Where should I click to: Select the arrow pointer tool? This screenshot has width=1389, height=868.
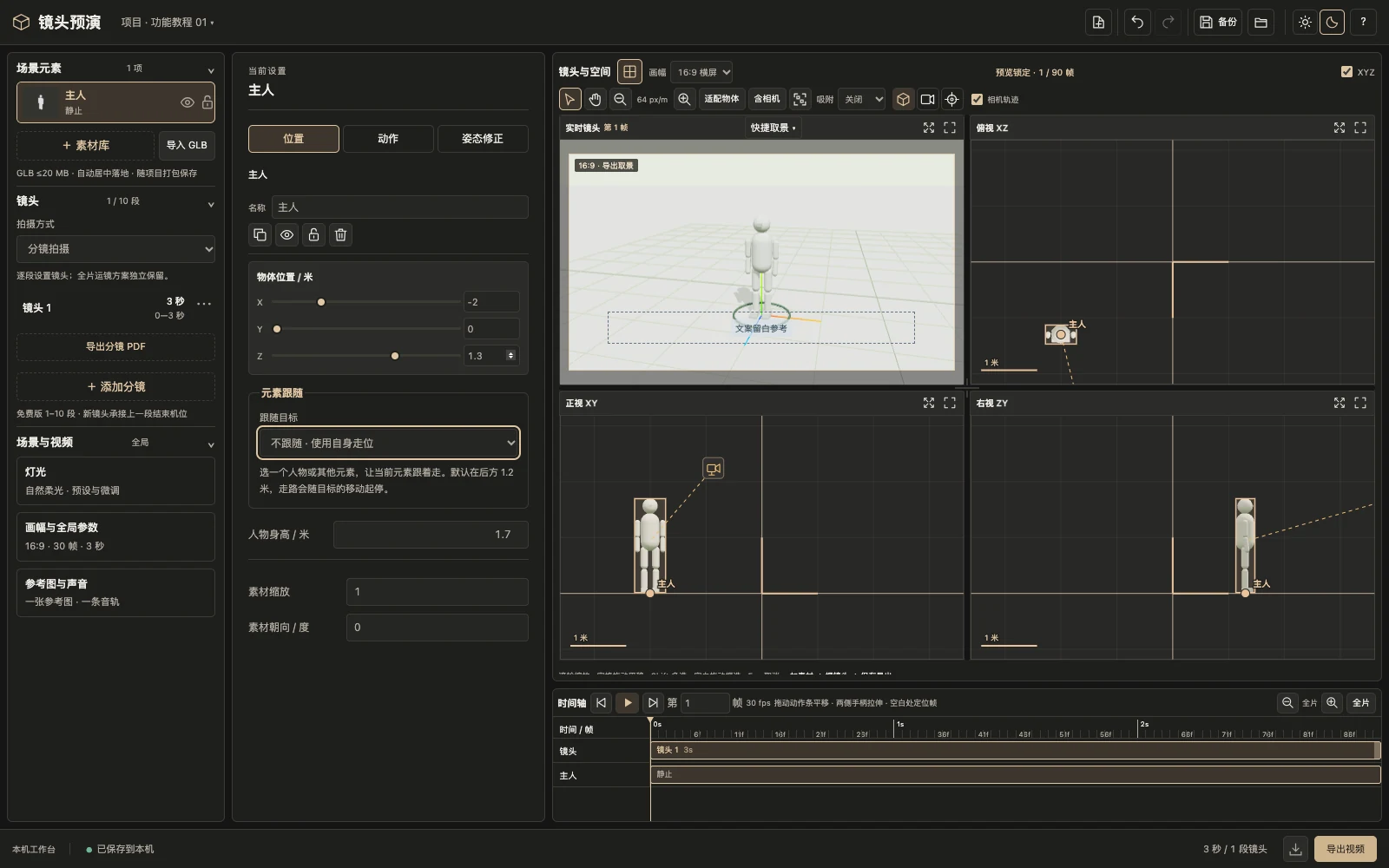(x=569, y=99)
